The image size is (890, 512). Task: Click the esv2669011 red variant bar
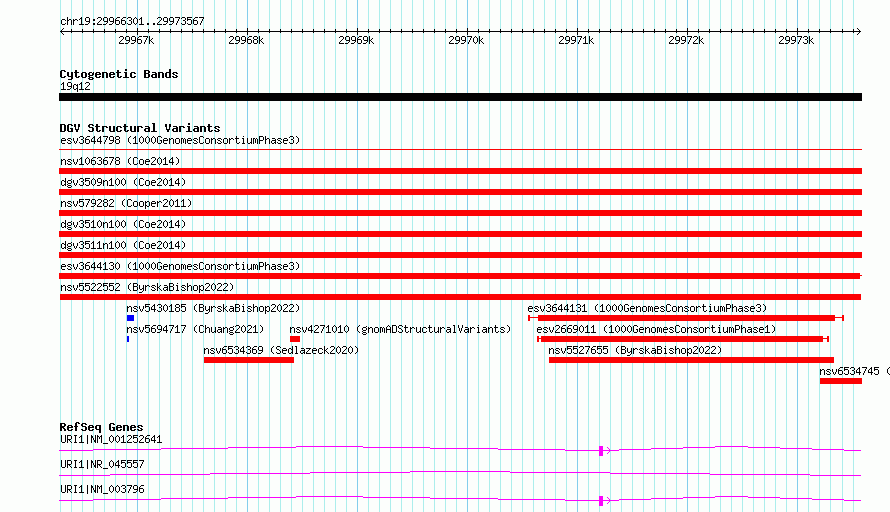tap(683, 339)
